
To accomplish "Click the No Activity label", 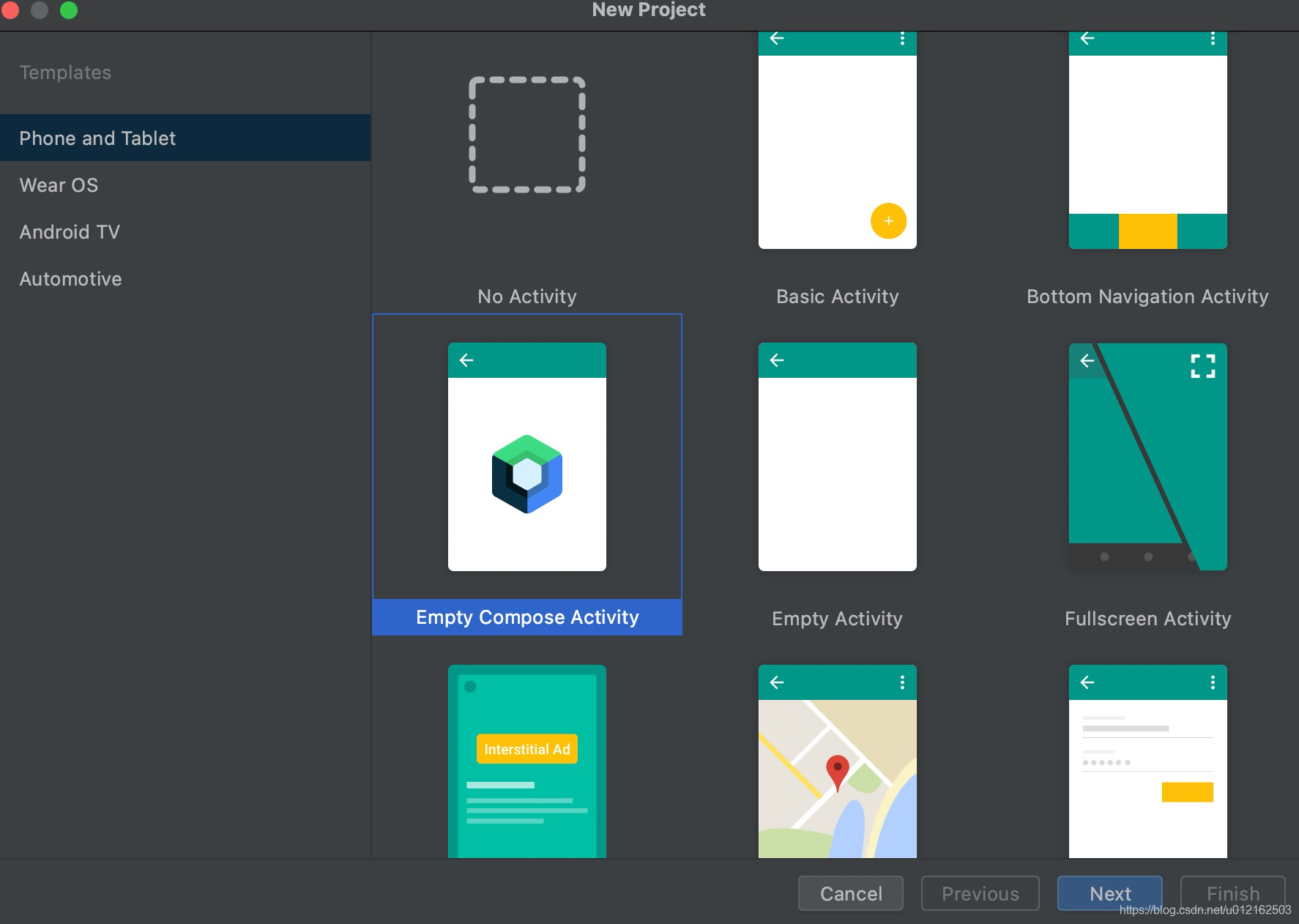I will [527, 297].
